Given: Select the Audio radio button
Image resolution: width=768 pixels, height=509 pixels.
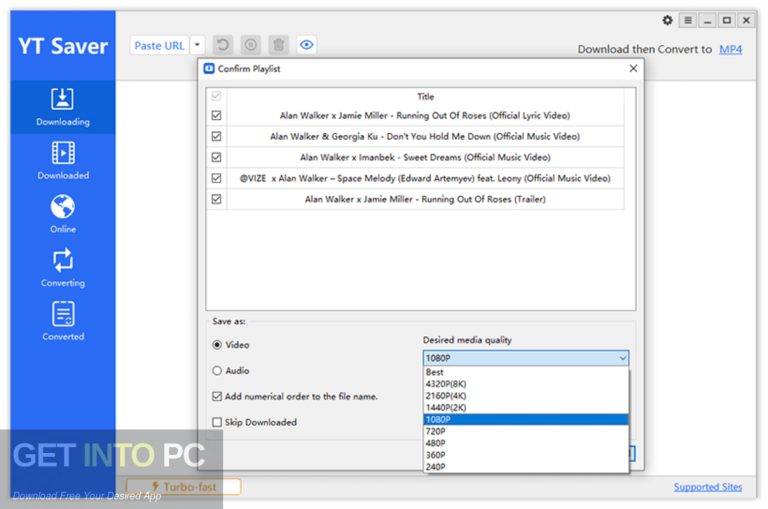Looking at the screenshot, I should (x=217, y=370).
